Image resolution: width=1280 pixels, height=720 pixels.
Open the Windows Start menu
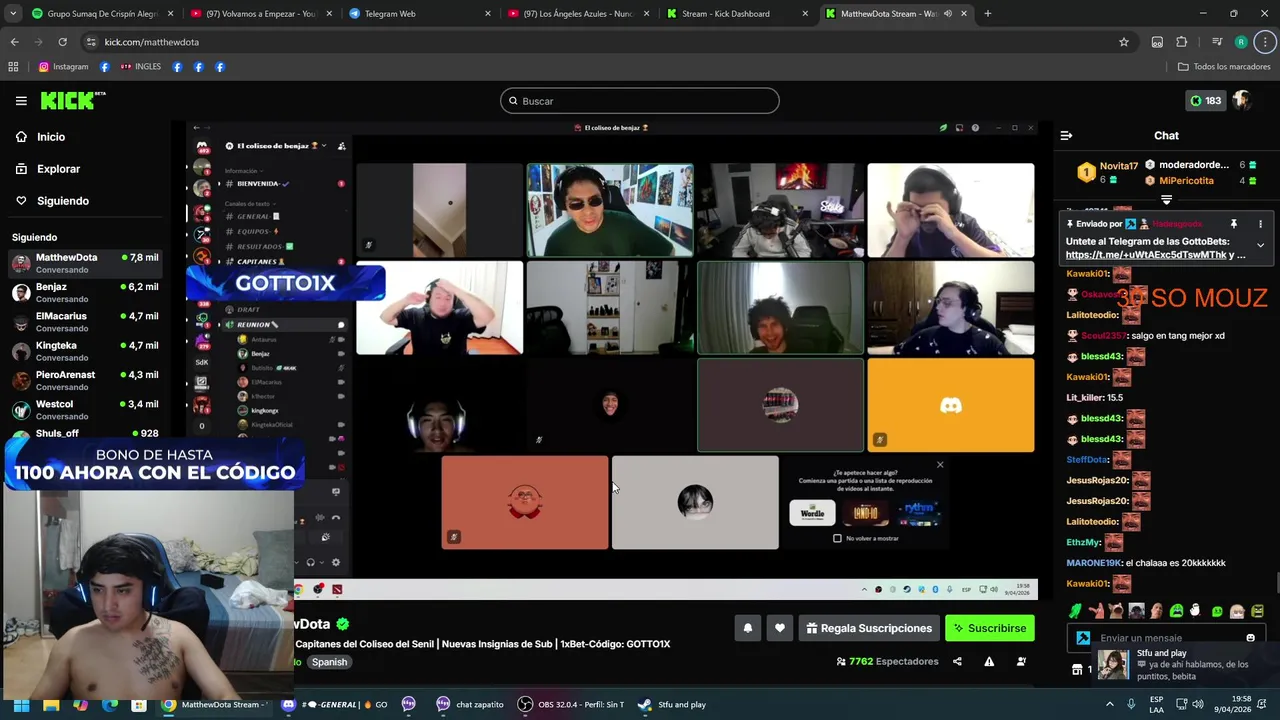[x=21, y=704]
